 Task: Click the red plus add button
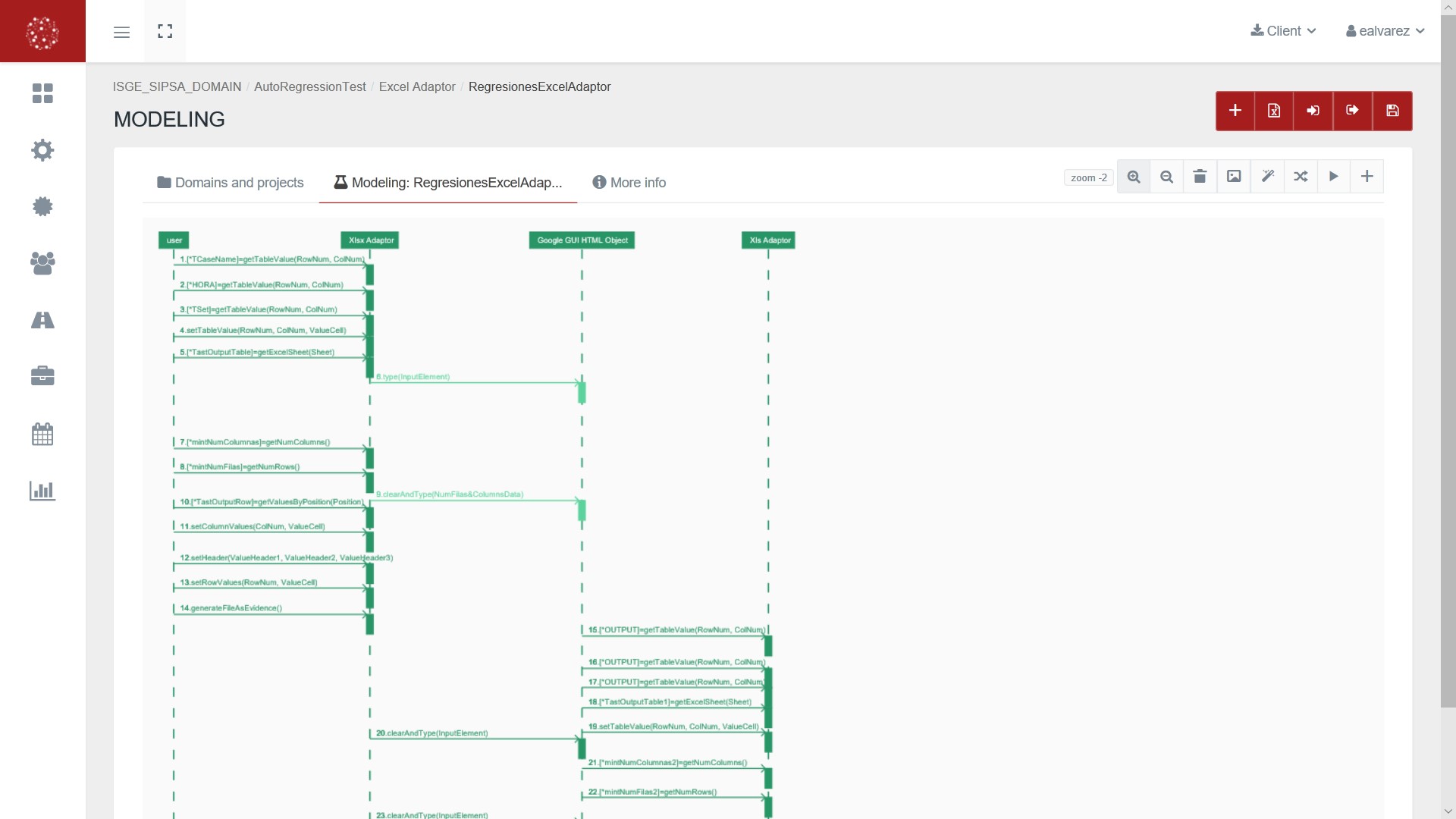click(1235, 111)
